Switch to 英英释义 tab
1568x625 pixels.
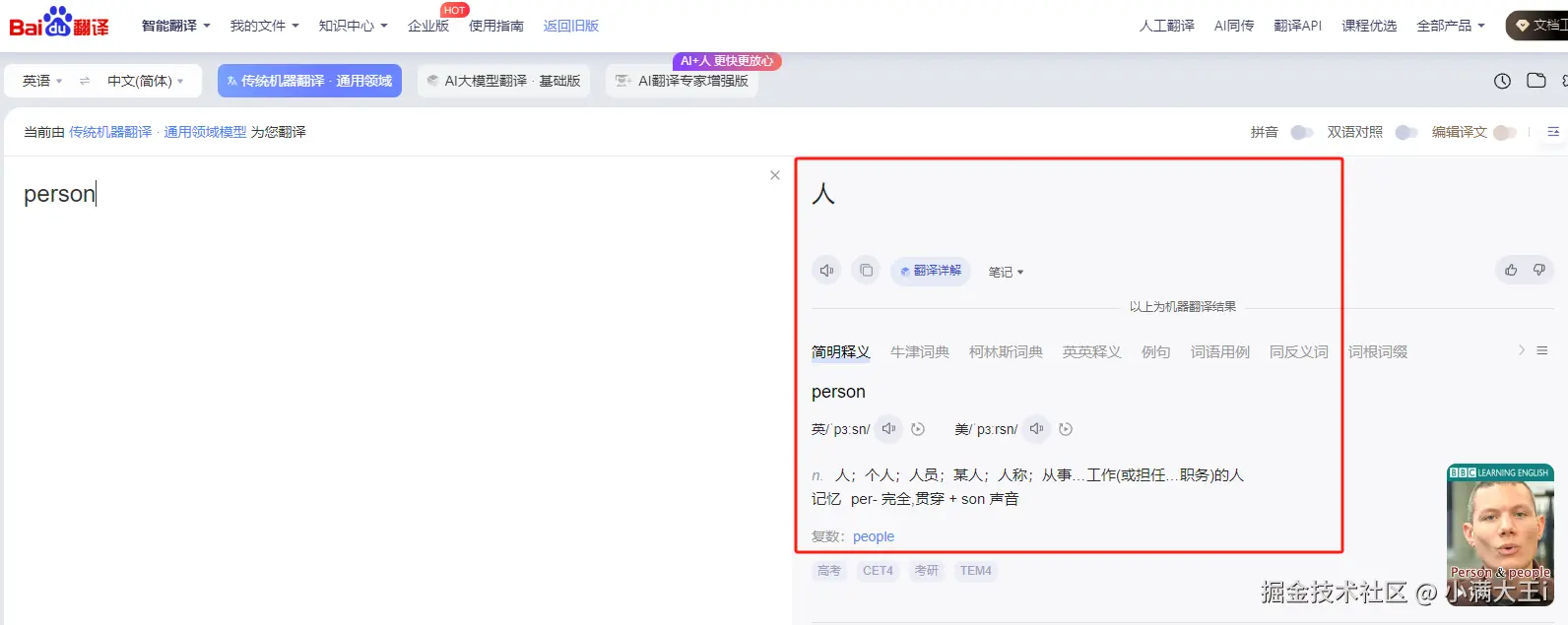1092,351
